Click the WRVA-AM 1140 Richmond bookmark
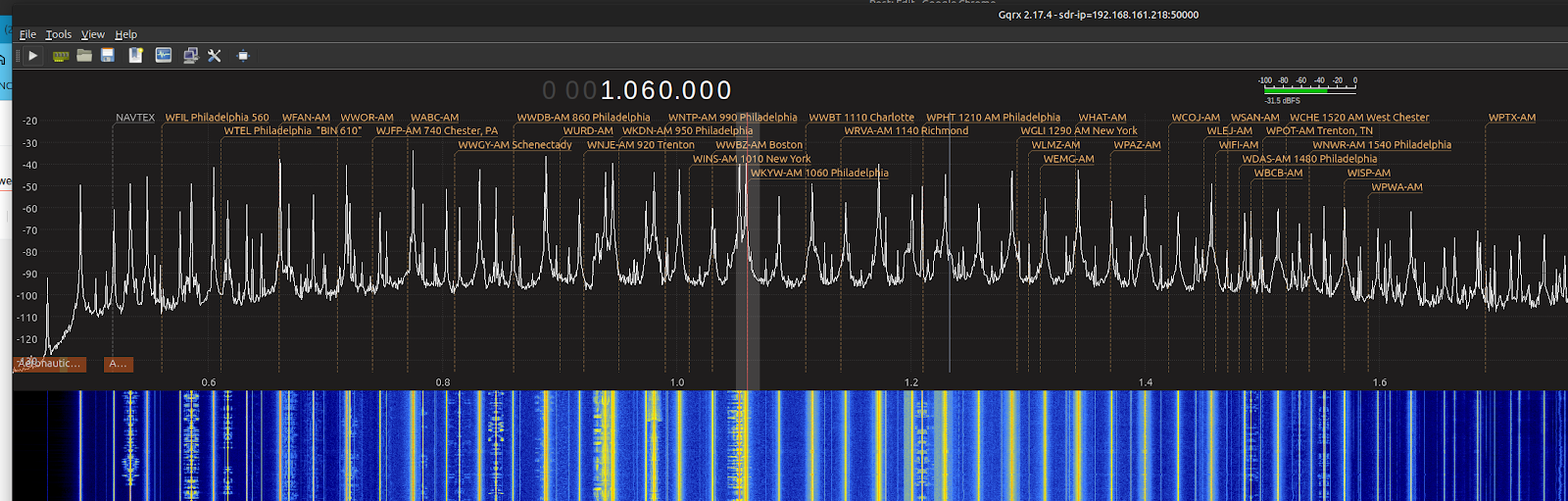This screenshot has width=1568, height=501. point(906,131)
